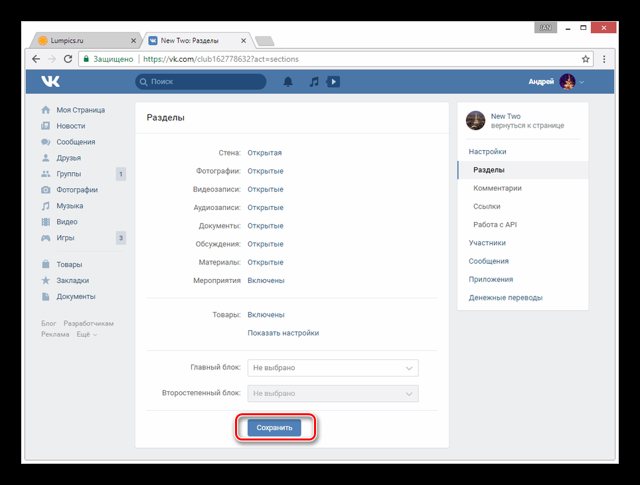
Task: Click the browser back arrow
Action: point(36,59)
